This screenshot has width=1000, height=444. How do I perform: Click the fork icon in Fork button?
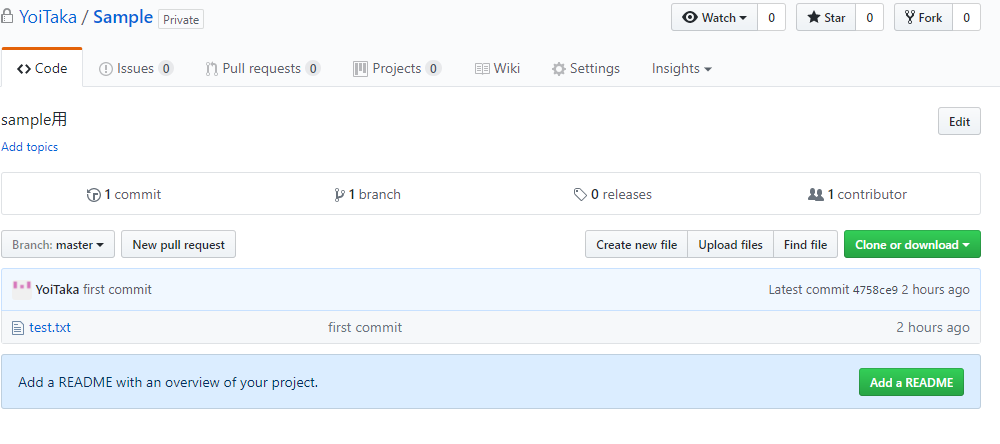(x=910, y=17)
